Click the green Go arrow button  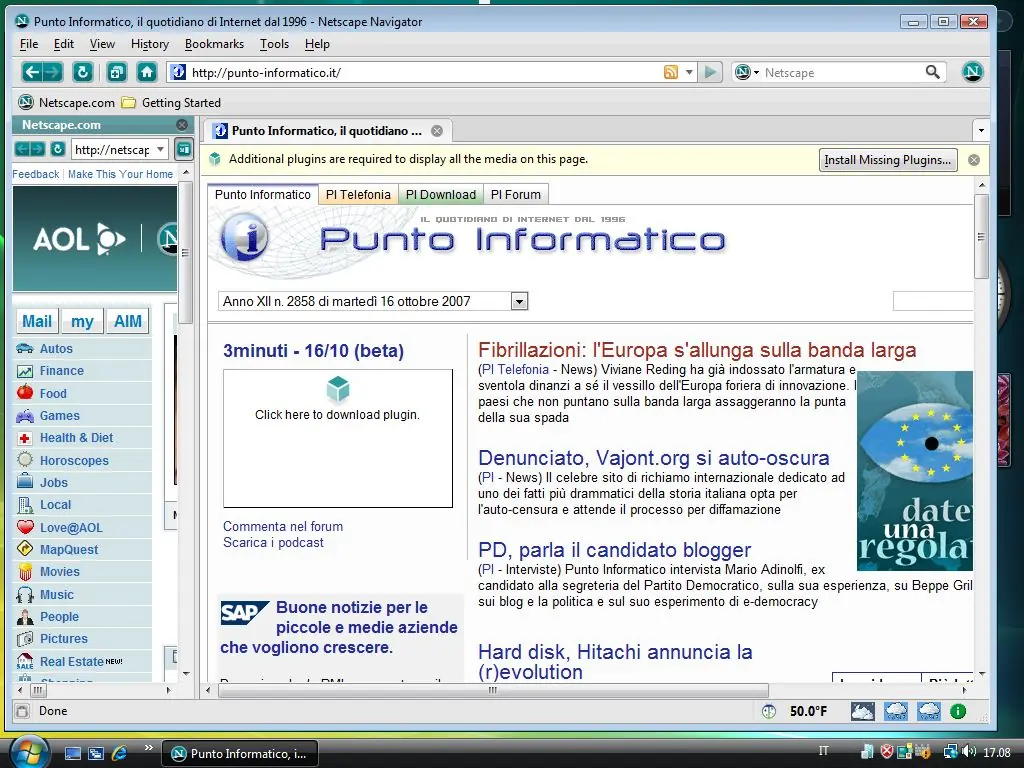[711, 72]
